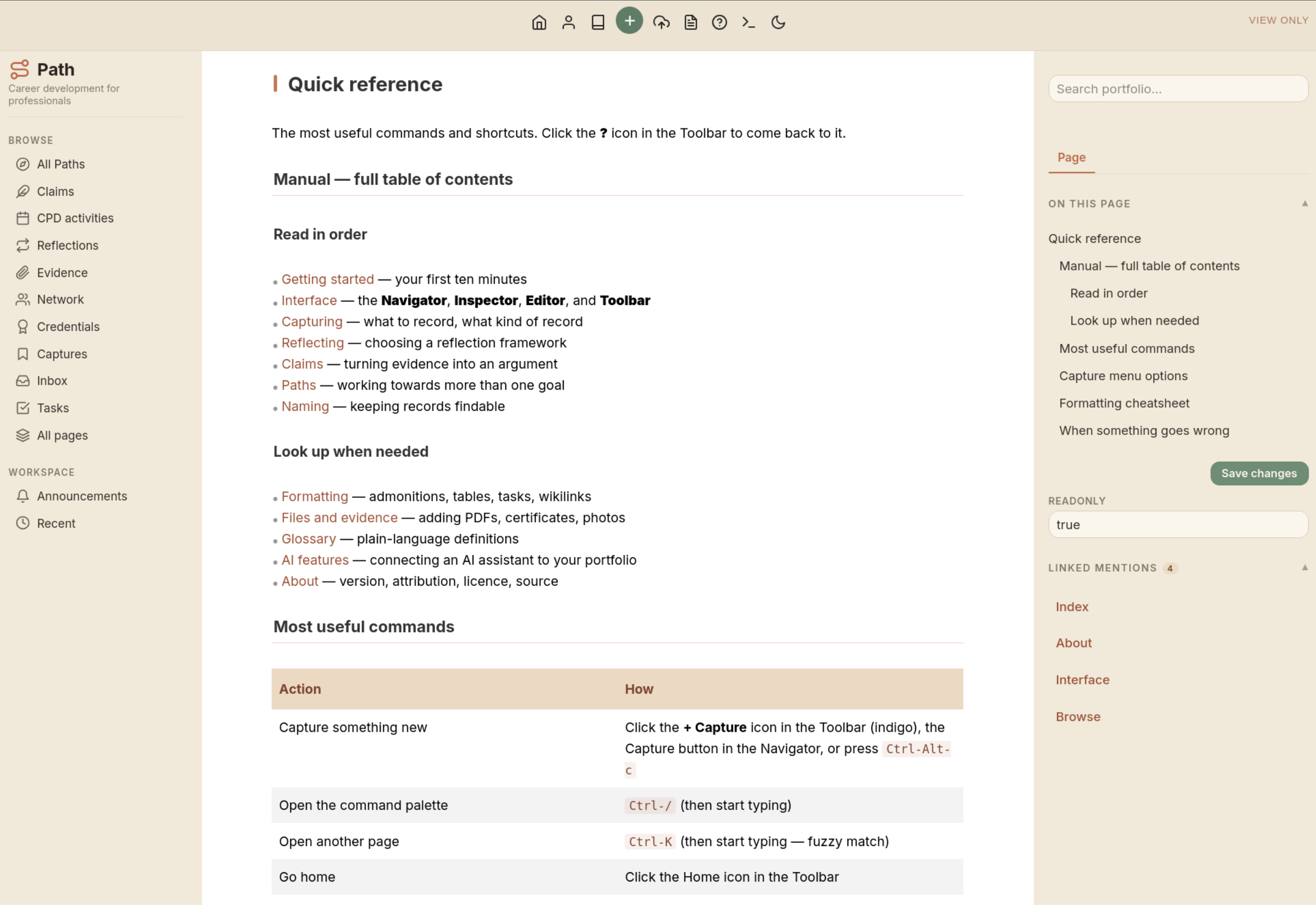Screen dimensions: 1316x905
Task: Open Tasks in the sidebar
Action: click(52, 408)
